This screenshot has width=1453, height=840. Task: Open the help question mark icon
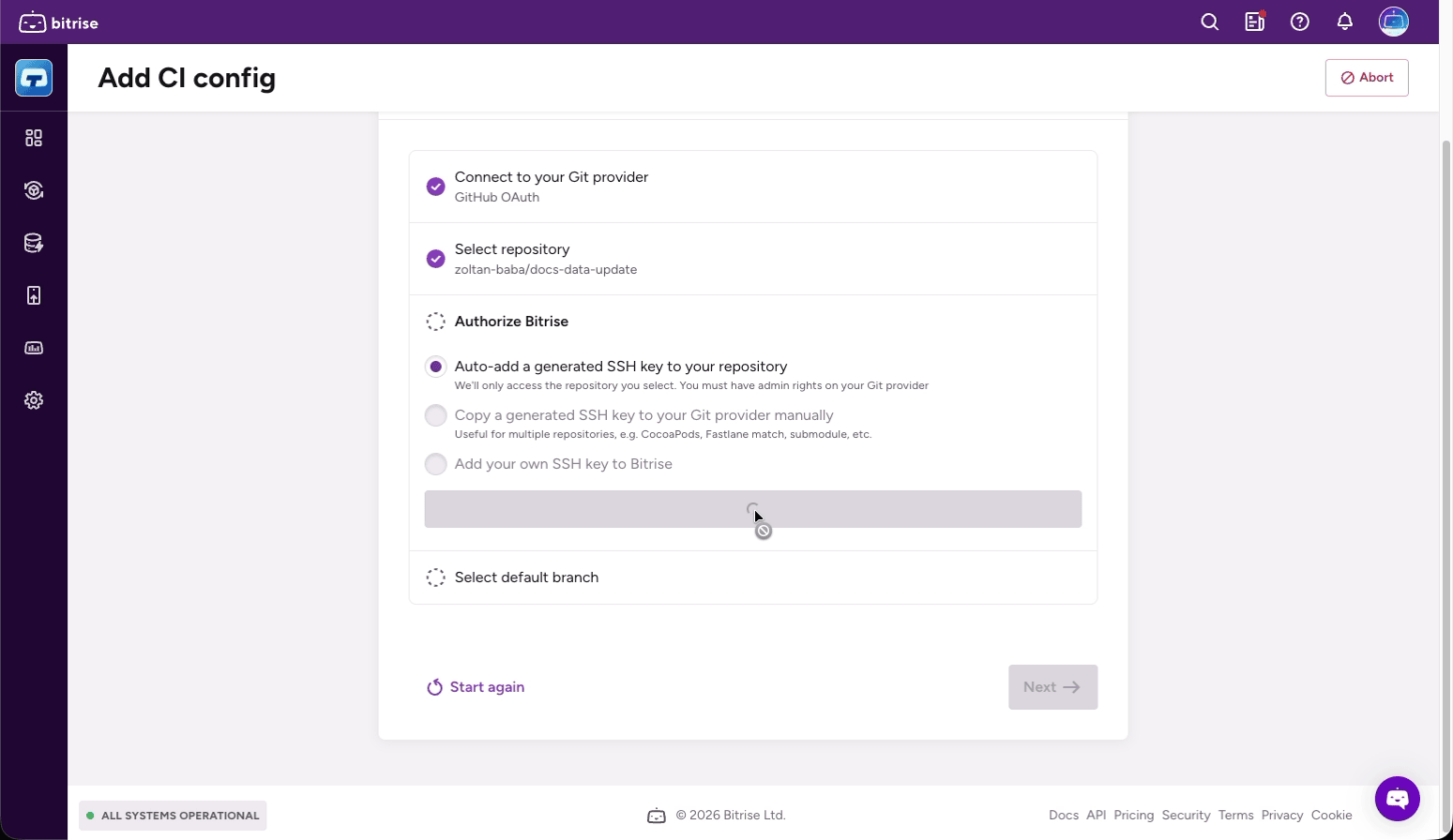[x=1300, y=22]
